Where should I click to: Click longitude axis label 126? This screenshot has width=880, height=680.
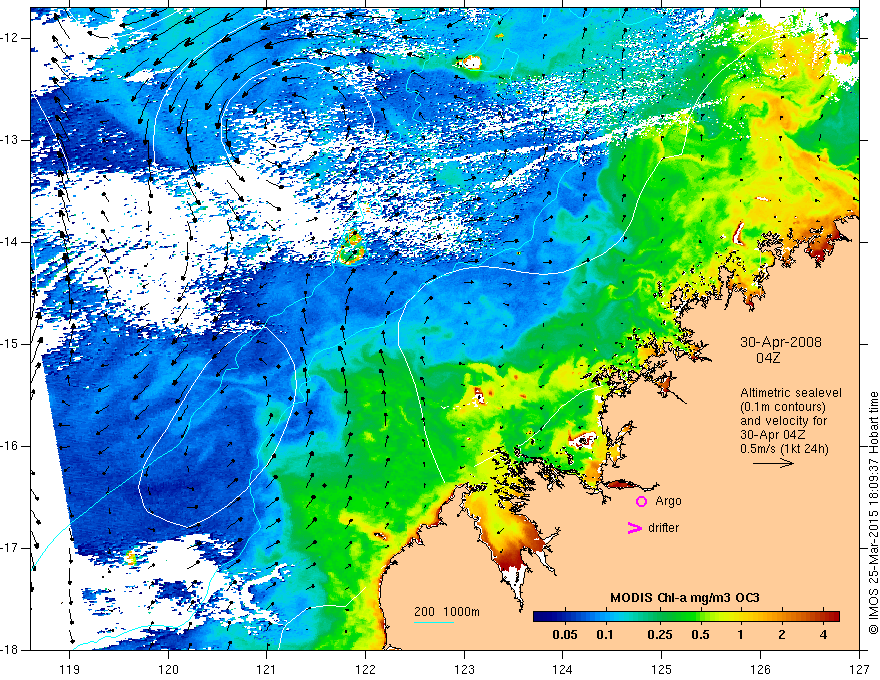point(760,669)
